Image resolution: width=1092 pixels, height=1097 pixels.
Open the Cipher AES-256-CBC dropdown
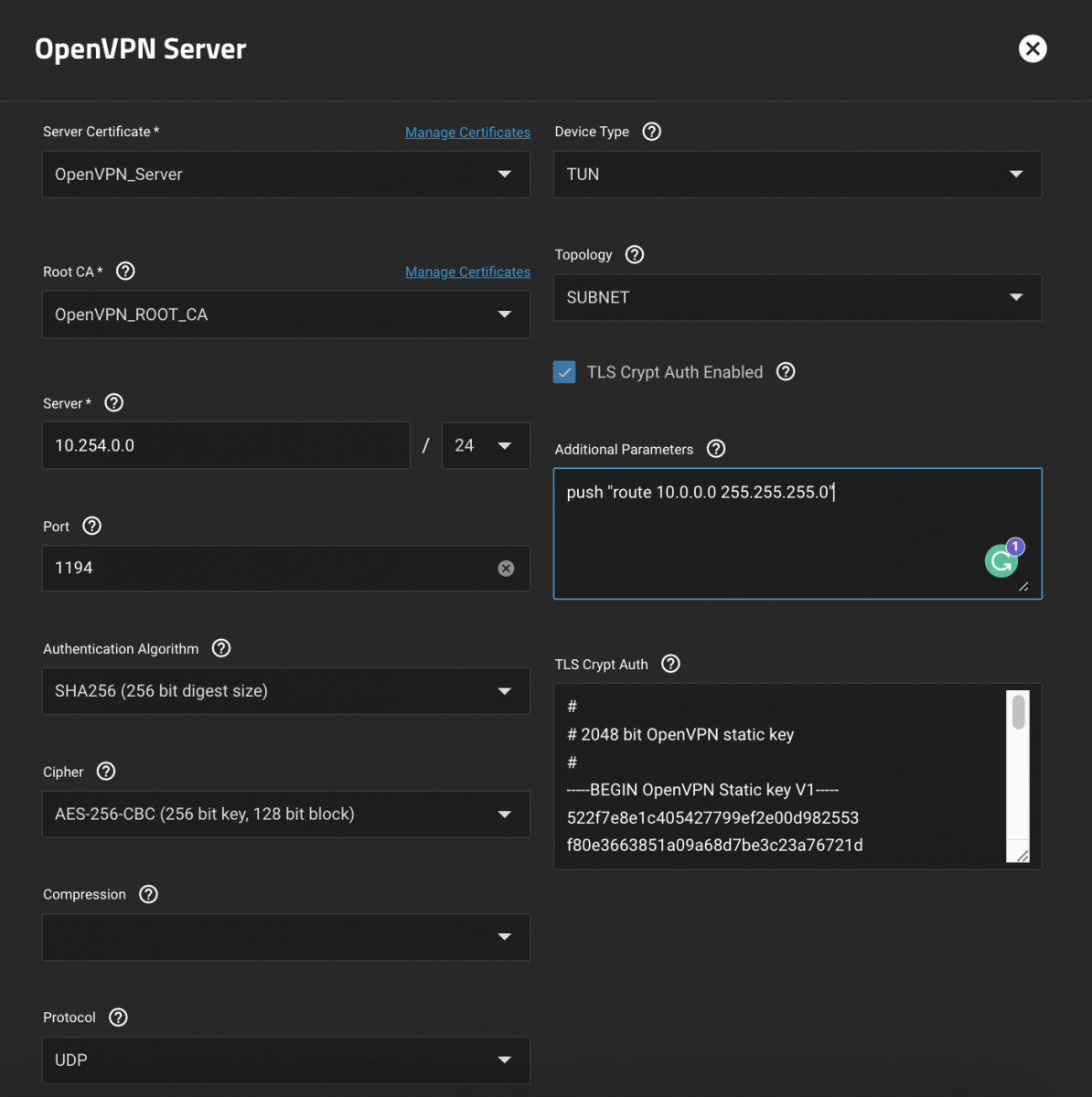tap(285, 815)
